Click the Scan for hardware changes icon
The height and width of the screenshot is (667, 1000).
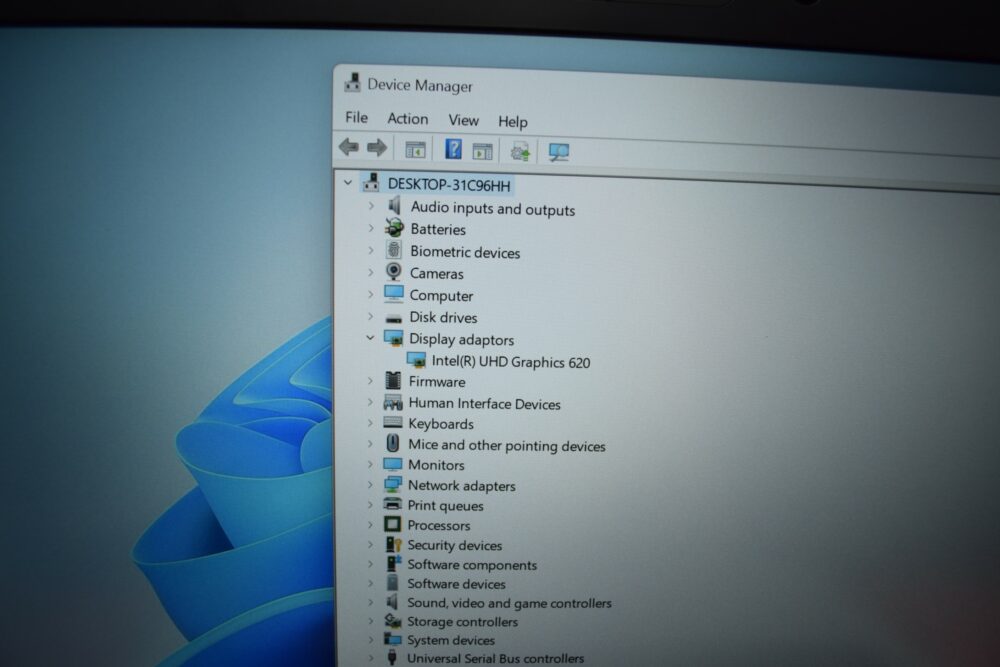coord(559,152)
